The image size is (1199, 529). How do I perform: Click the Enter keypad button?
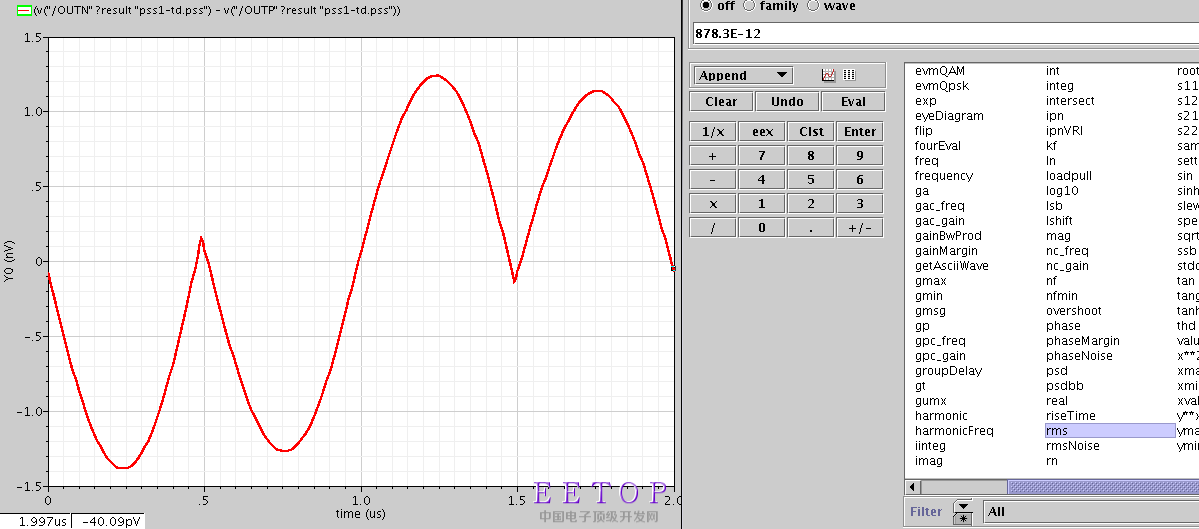coord(859,131)
